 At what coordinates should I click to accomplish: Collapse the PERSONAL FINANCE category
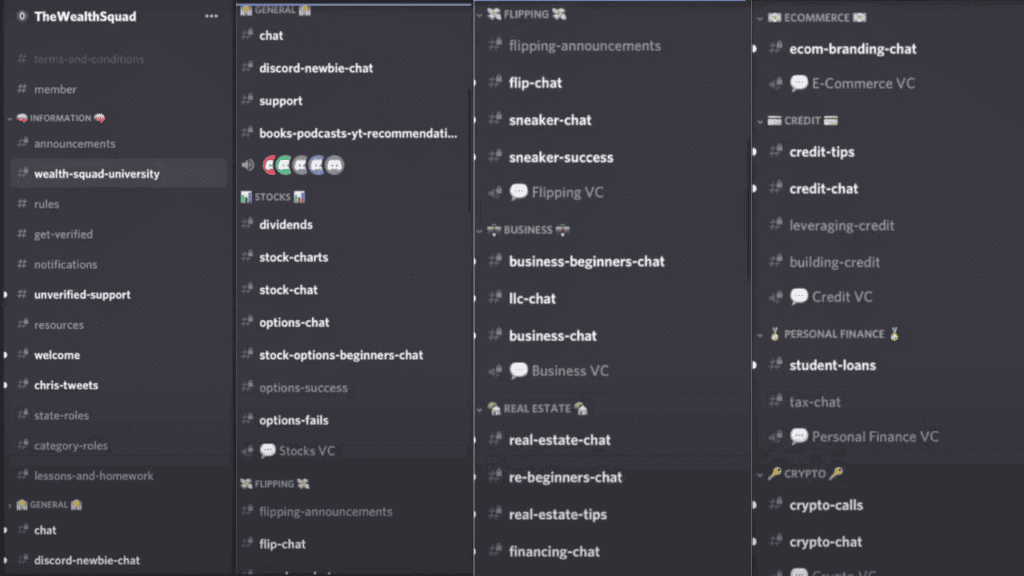760,335
